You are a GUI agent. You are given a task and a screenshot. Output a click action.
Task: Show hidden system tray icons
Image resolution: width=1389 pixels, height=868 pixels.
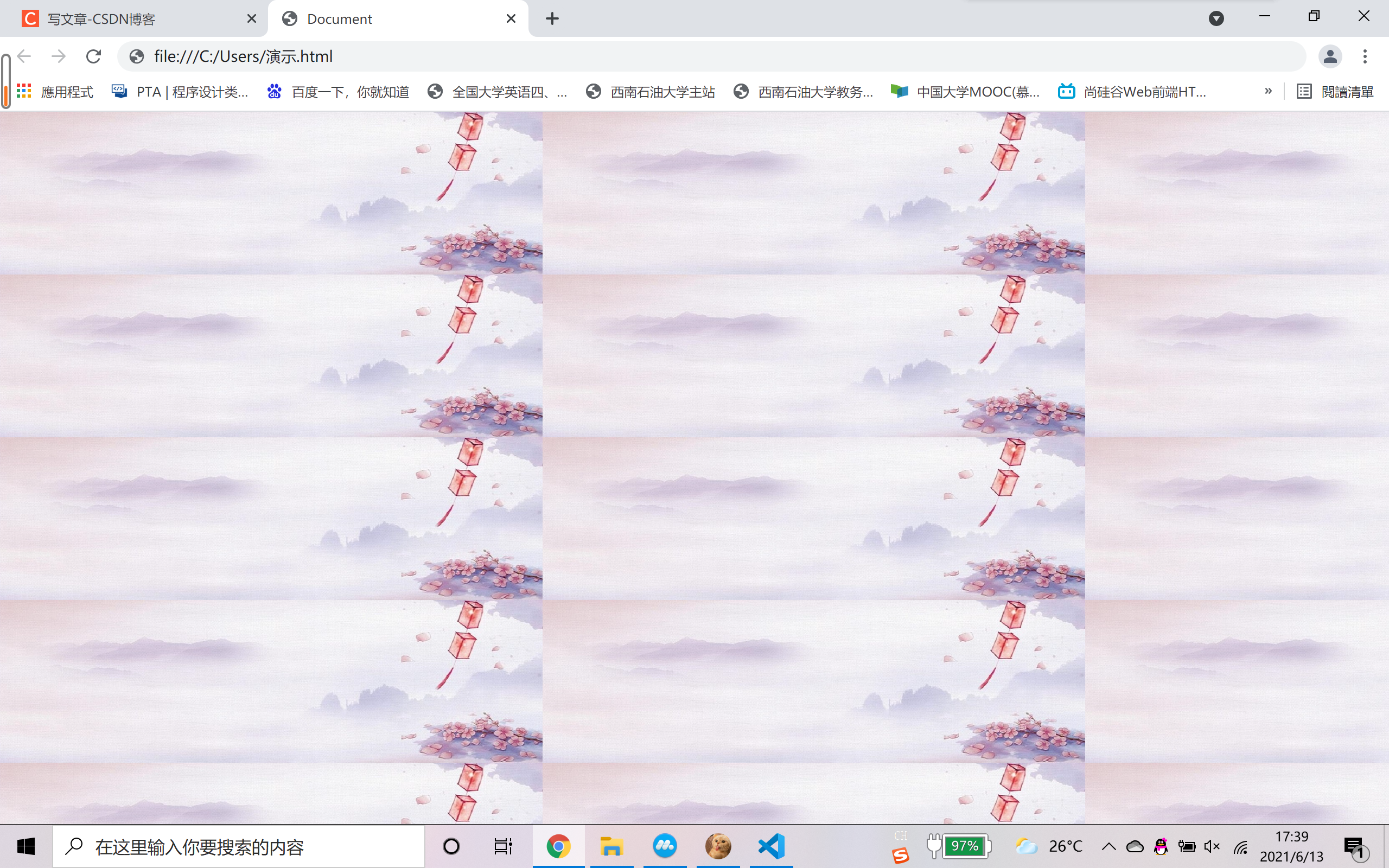pyautogui.click(x=1109, y=846)
